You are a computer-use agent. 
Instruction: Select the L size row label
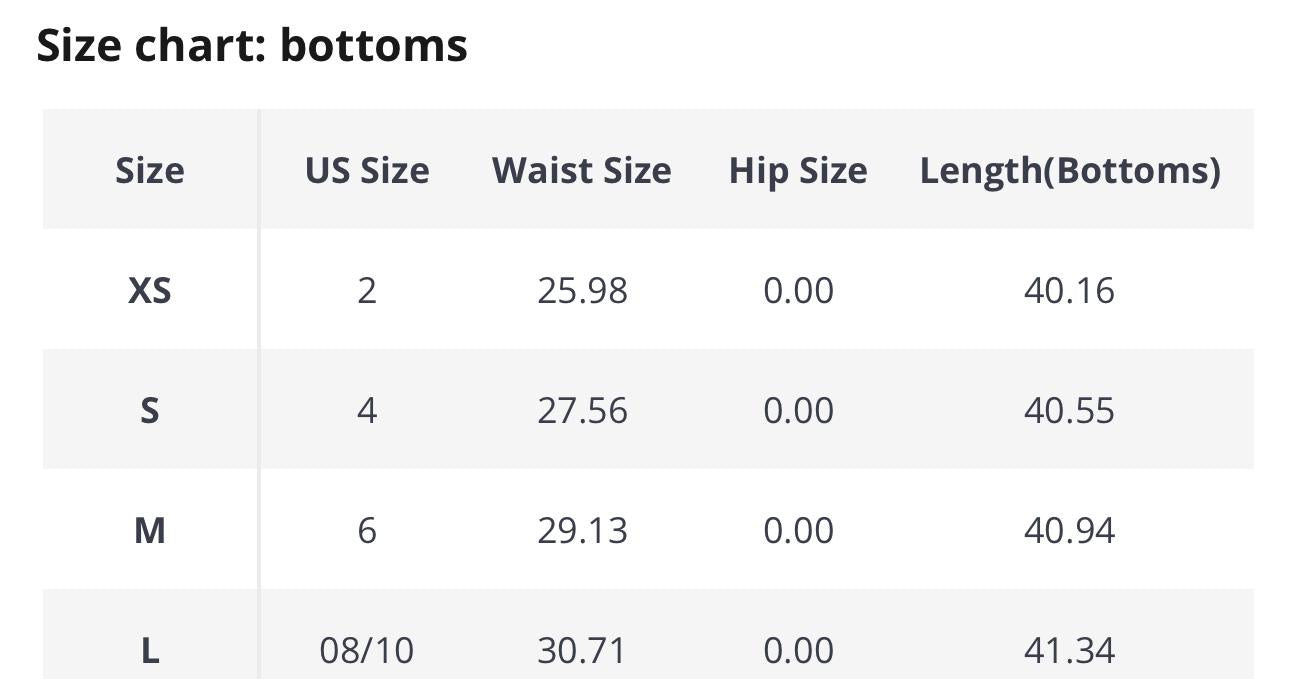pyautogui.click(x=150, y=651)
